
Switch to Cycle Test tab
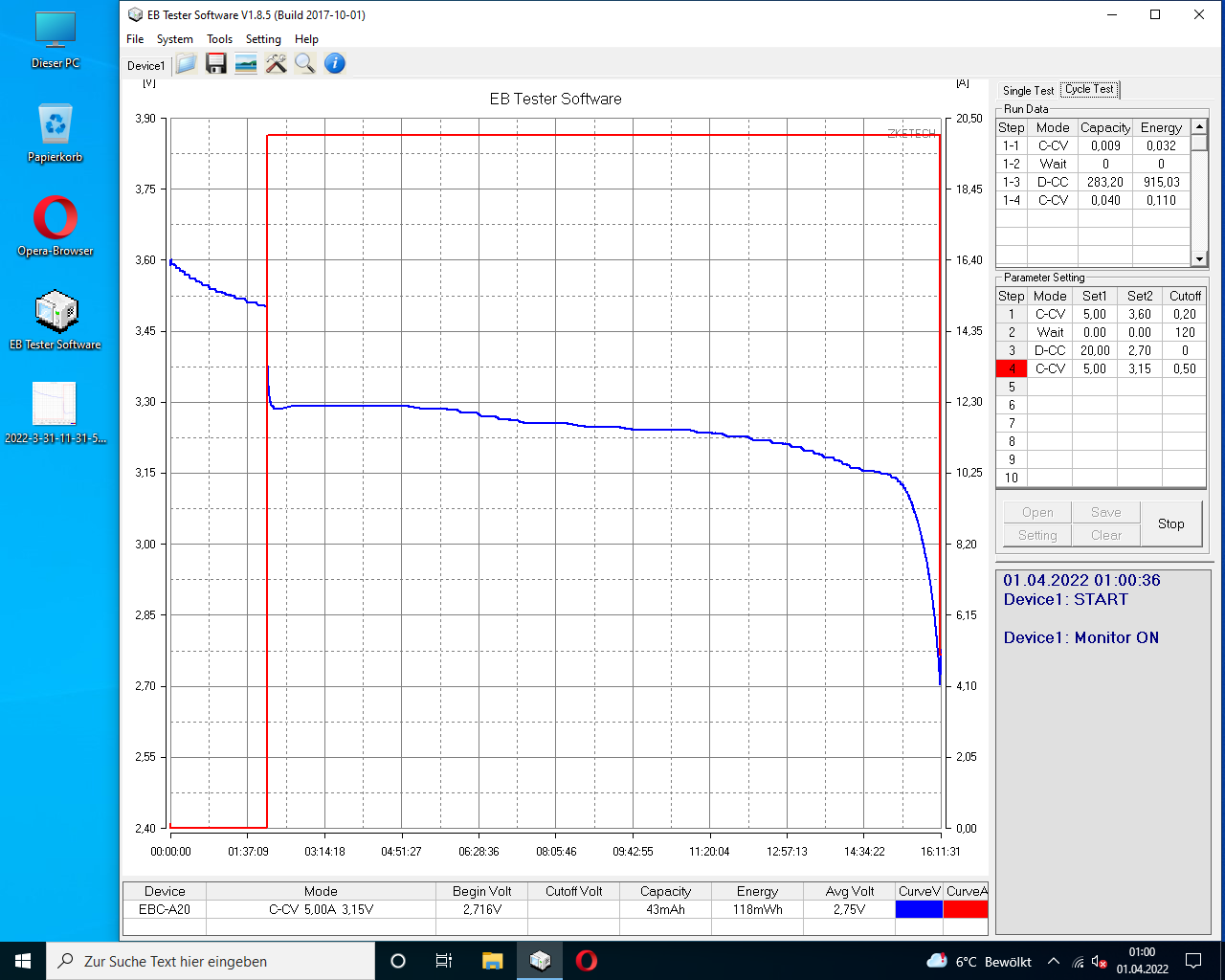tap(1089, 89)
